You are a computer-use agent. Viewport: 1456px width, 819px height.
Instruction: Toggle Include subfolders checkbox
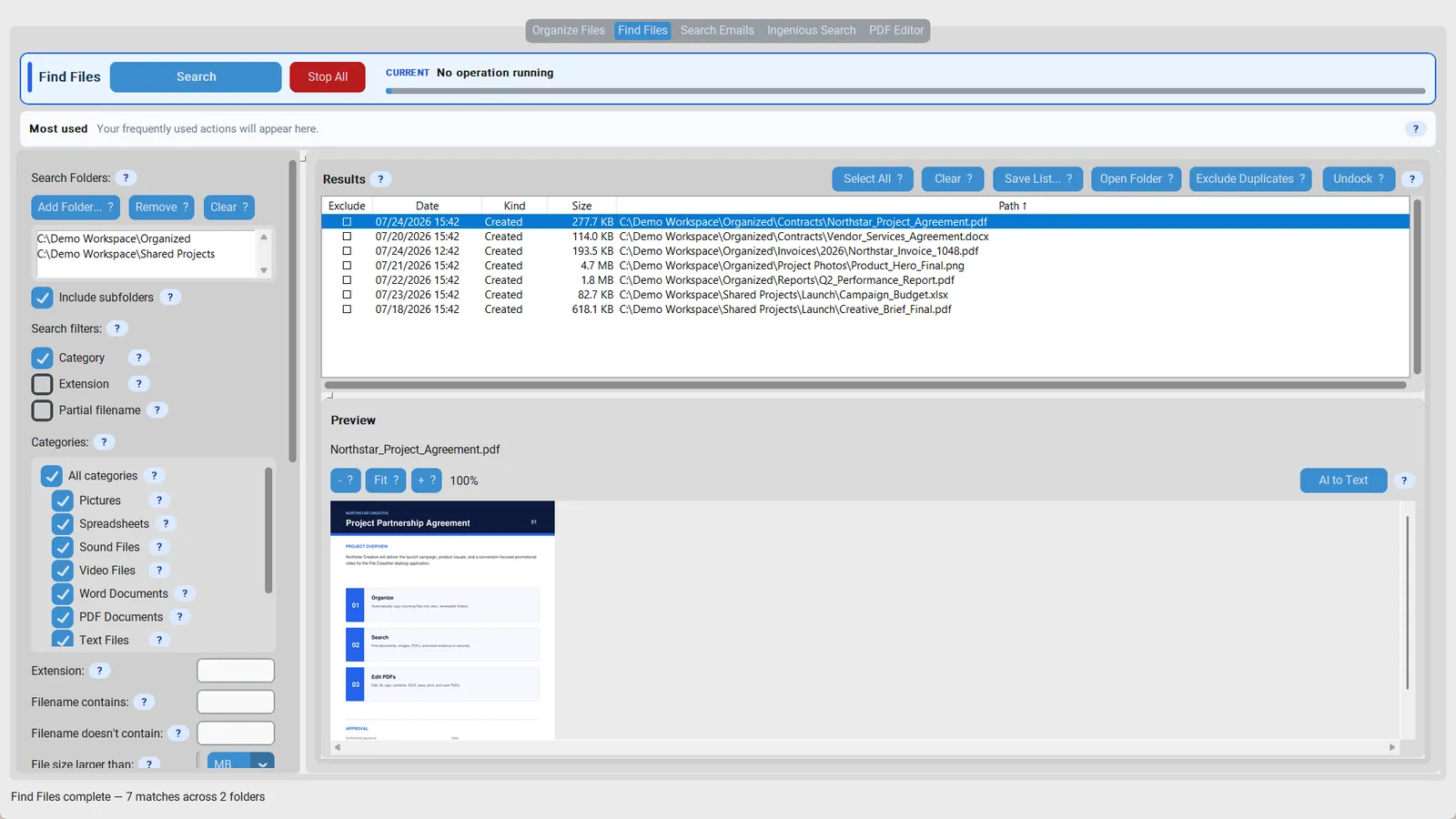click(x=42, y=298)
